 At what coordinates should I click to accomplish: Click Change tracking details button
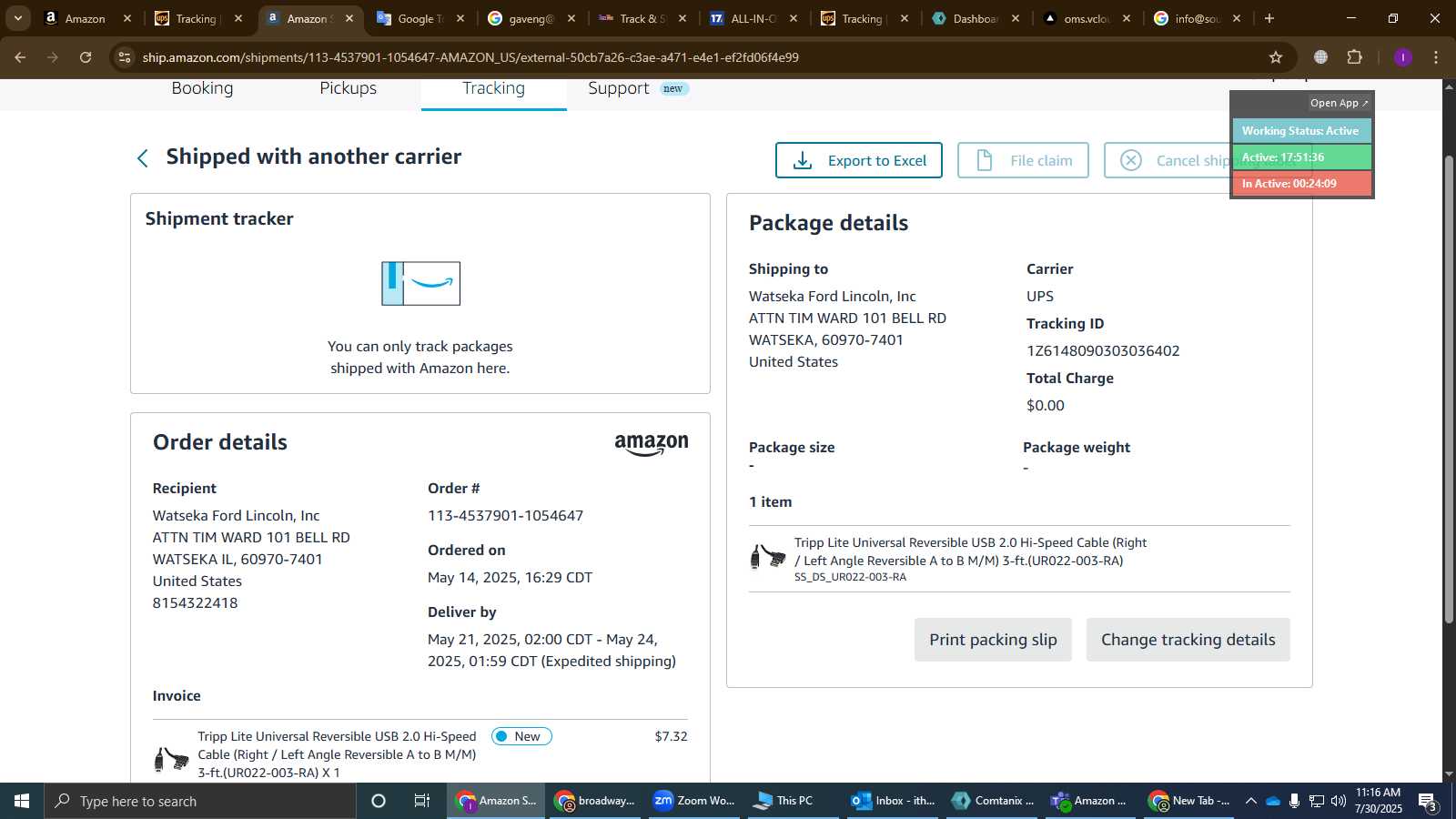[x=1188, y=640]
